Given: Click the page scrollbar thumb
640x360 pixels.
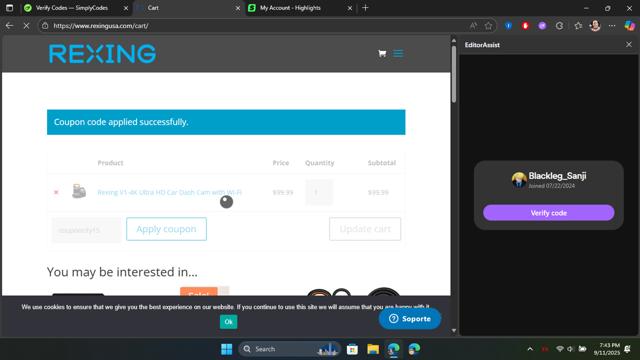Looking at the screenshot, I should (x=453, y=74).
